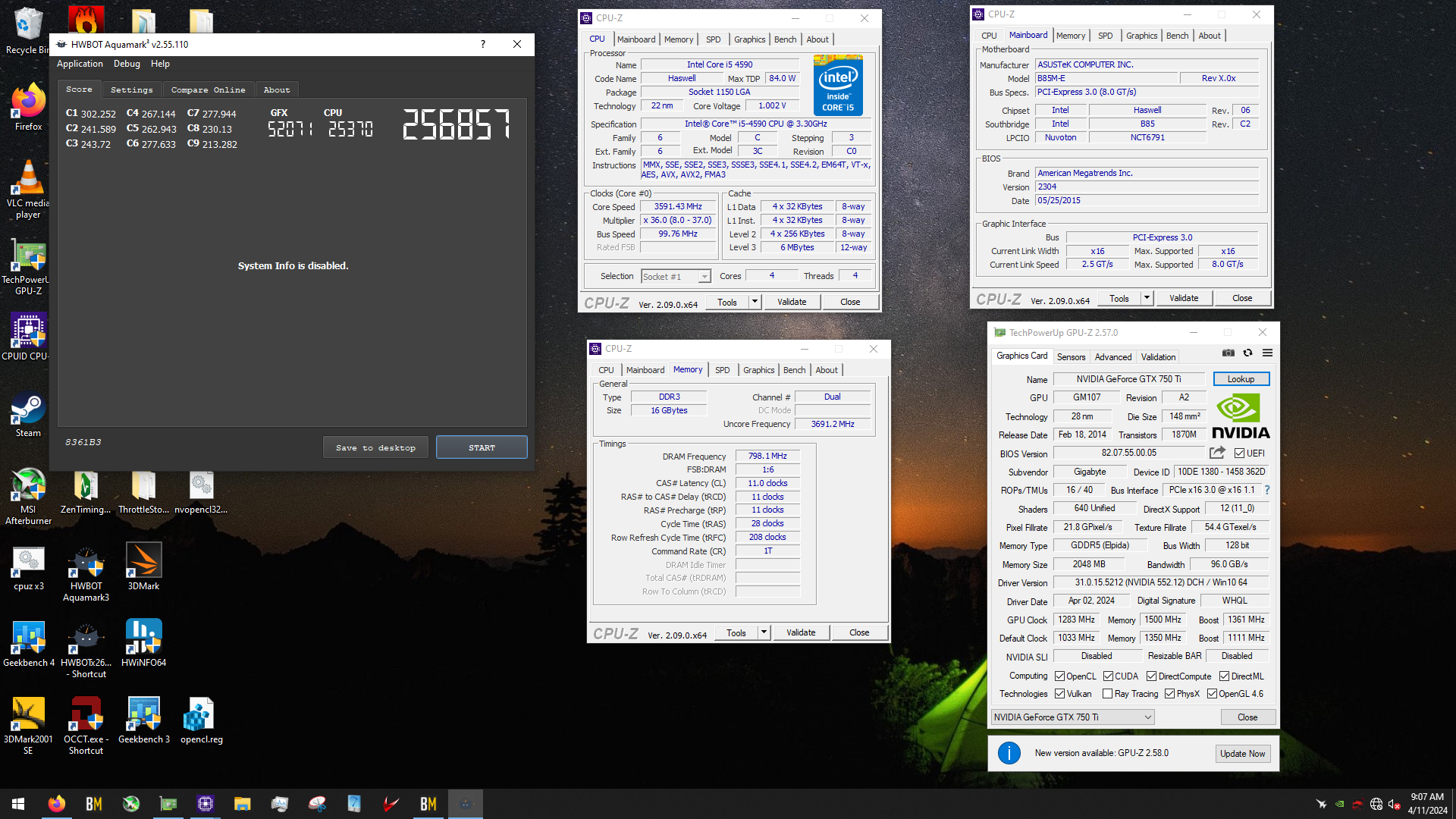Viewport: 1456px width, 819px height.
Task: Open the HWBOT Aquamark3 desktop shortcut
Action: click(x=86, y=574)
